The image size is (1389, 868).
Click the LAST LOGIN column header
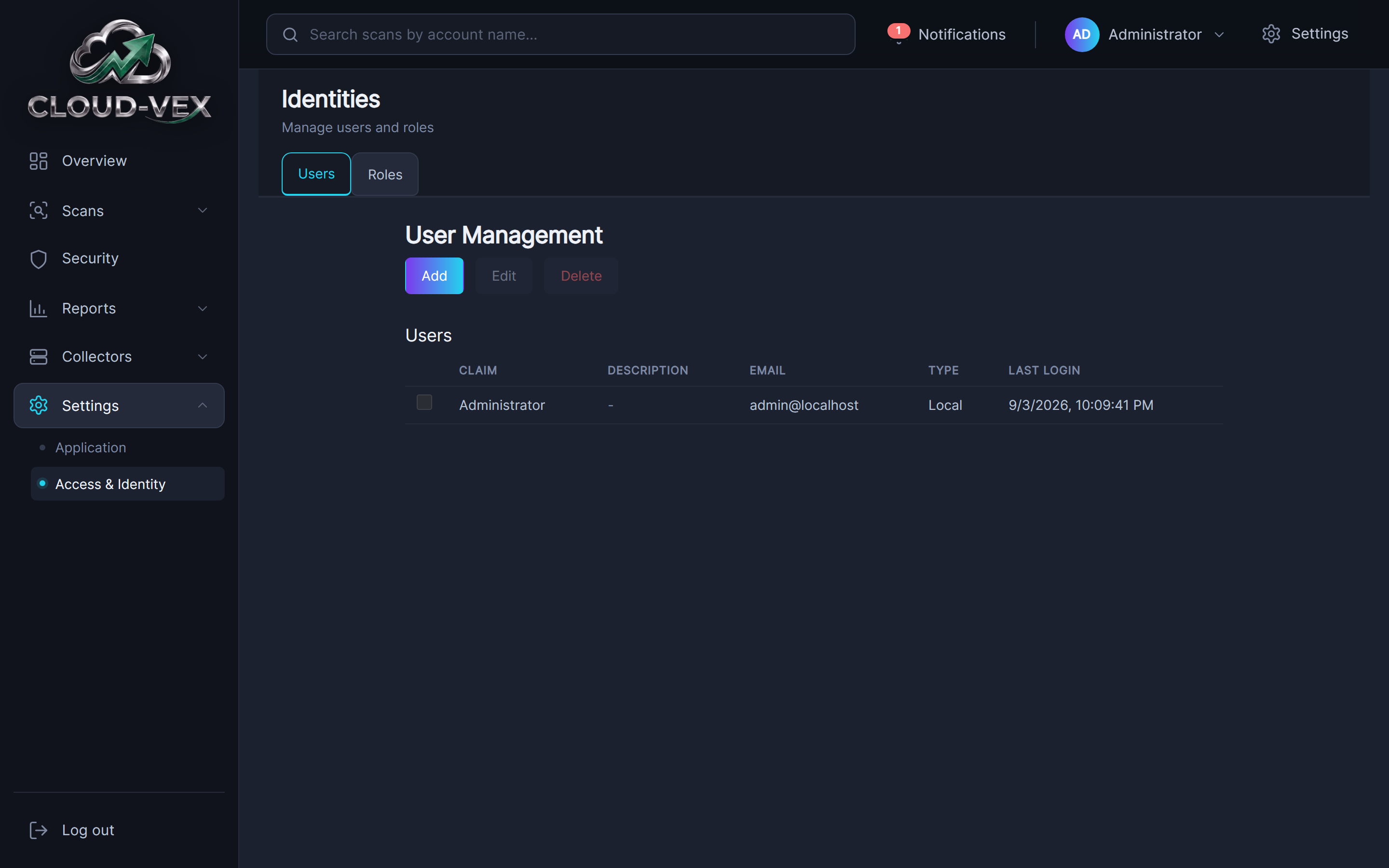click(1044, 370)
